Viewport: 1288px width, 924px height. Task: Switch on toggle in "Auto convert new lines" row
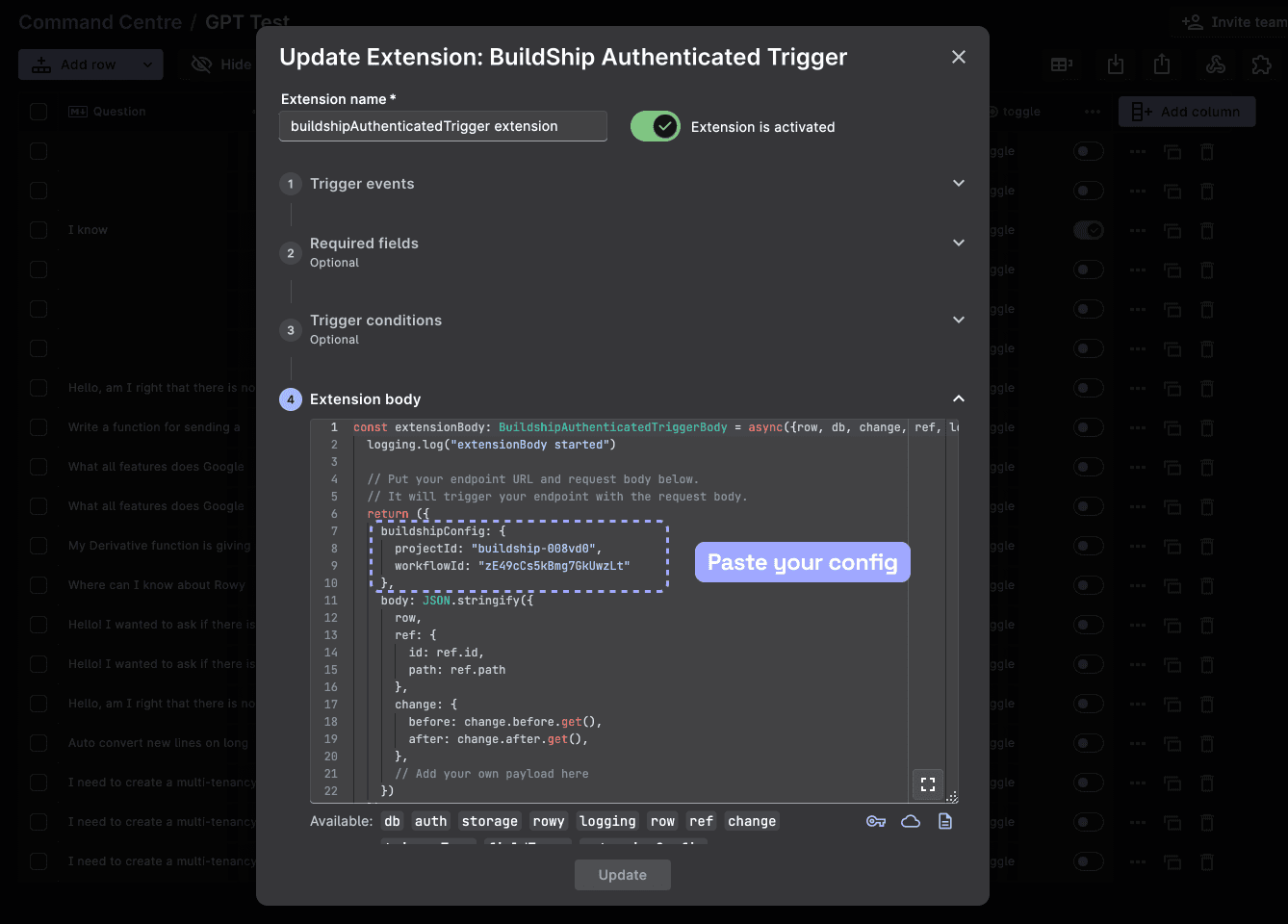1089,743
